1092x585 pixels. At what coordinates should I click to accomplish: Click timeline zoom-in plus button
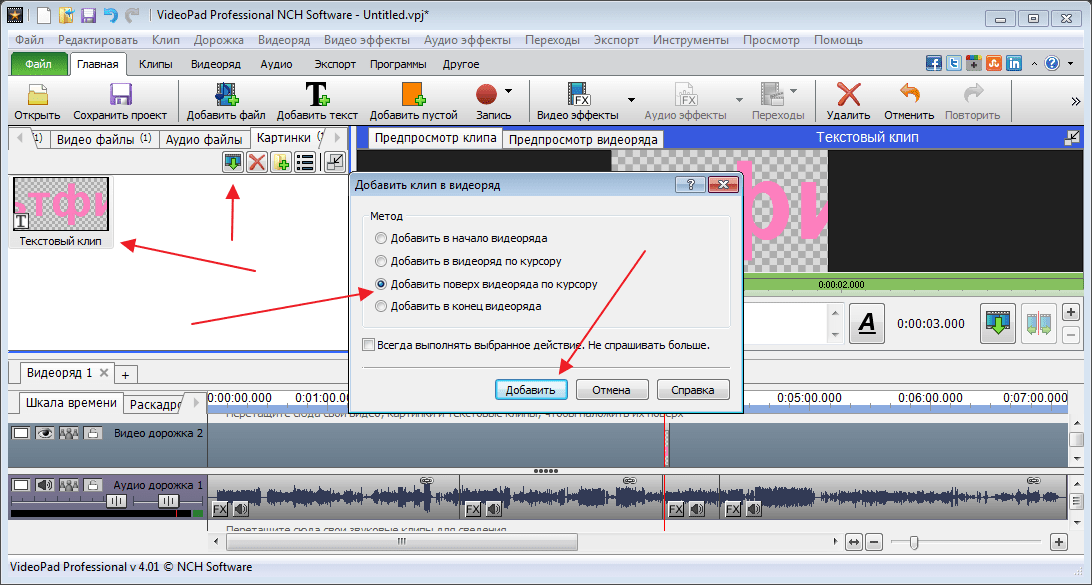(x=1059, y=541)
